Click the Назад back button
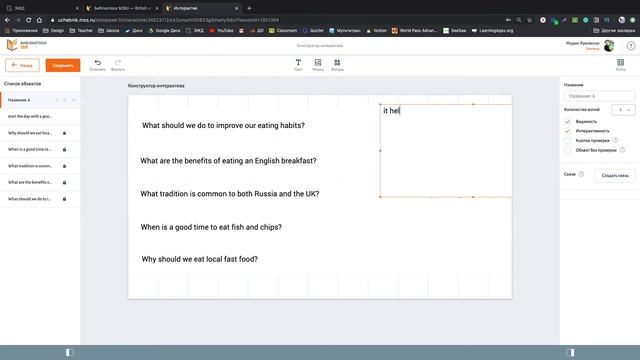Screen dimensions: 640x360 click(22, 65)
